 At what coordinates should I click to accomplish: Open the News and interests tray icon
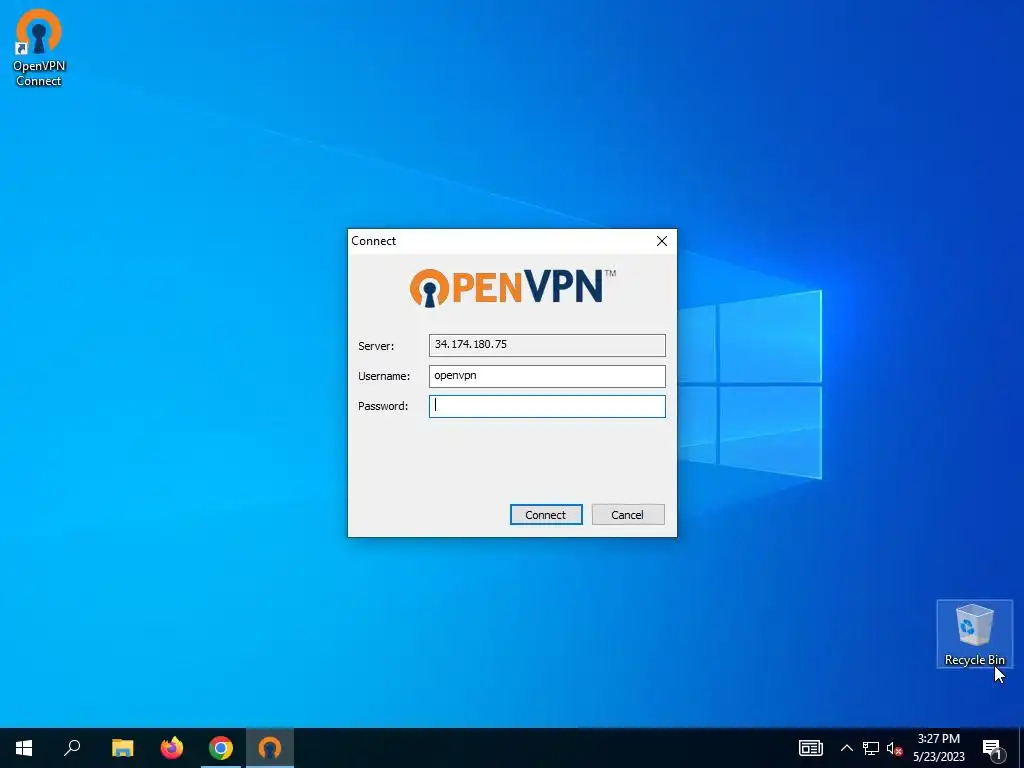(x=810, y=748)
